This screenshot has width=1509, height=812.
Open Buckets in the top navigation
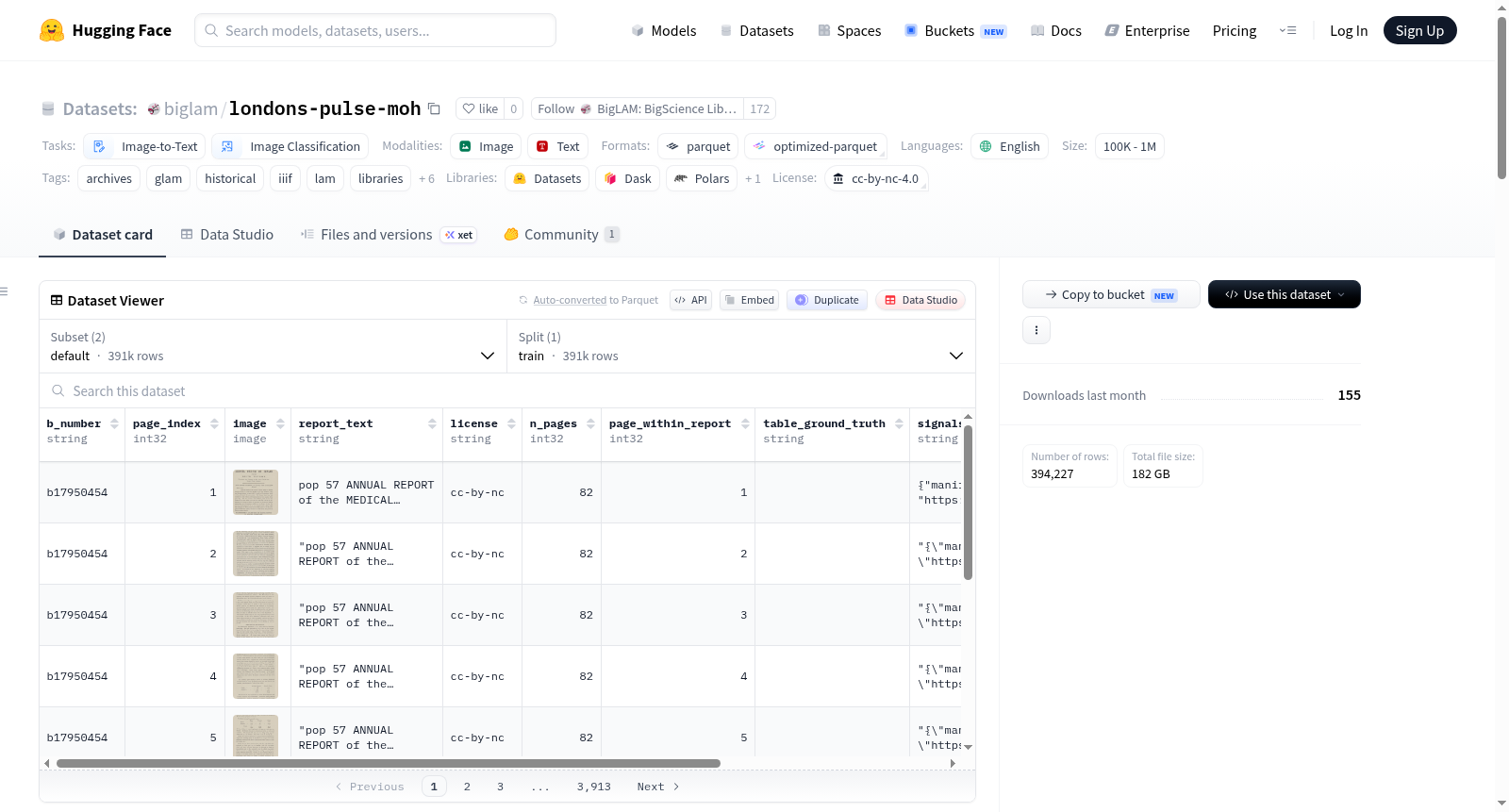(x=955, y=30)
